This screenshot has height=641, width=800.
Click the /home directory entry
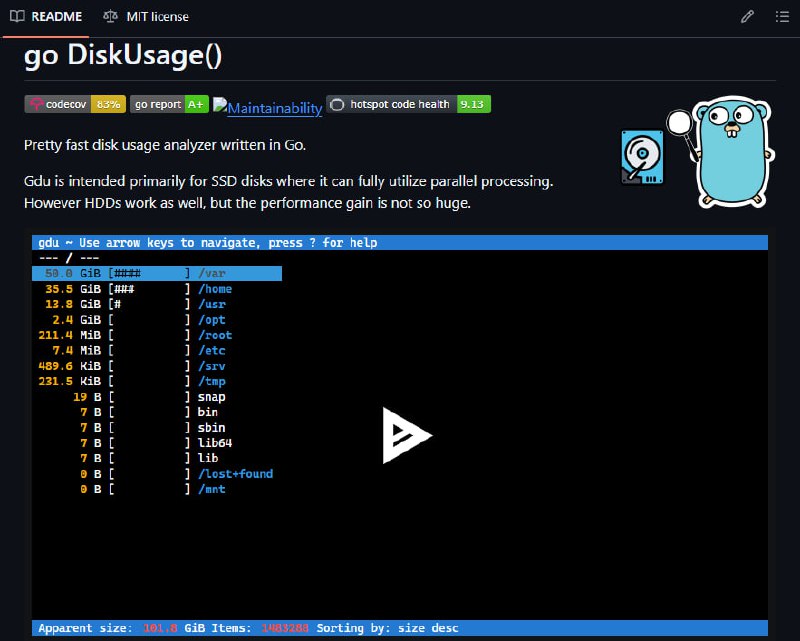pyautogui.click(x=215, y=289)
